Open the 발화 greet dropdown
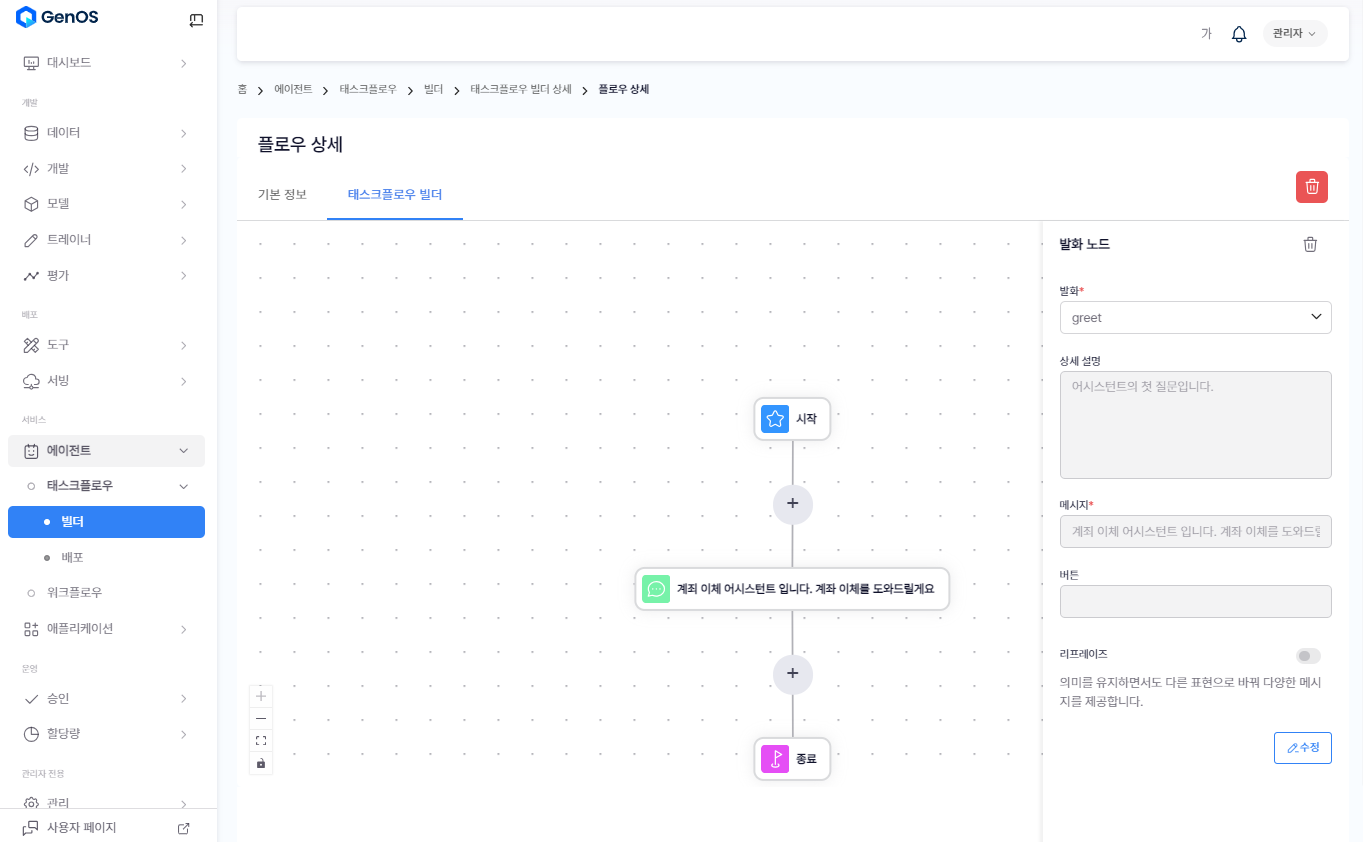Image resolution: width=1363 pixels, height=842 pixels. point(1195,318)
